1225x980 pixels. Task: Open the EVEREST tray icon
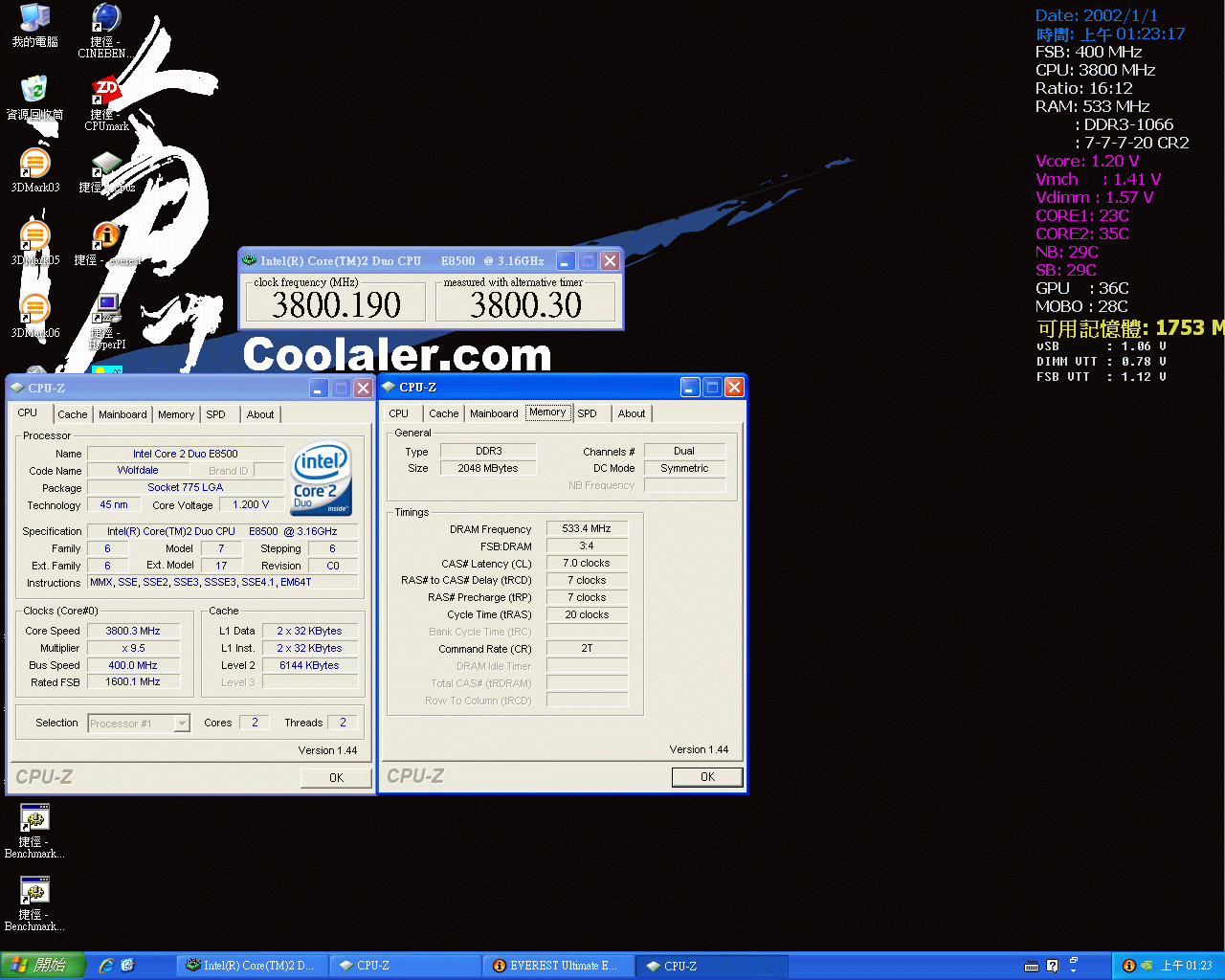tap(1128, 966)
